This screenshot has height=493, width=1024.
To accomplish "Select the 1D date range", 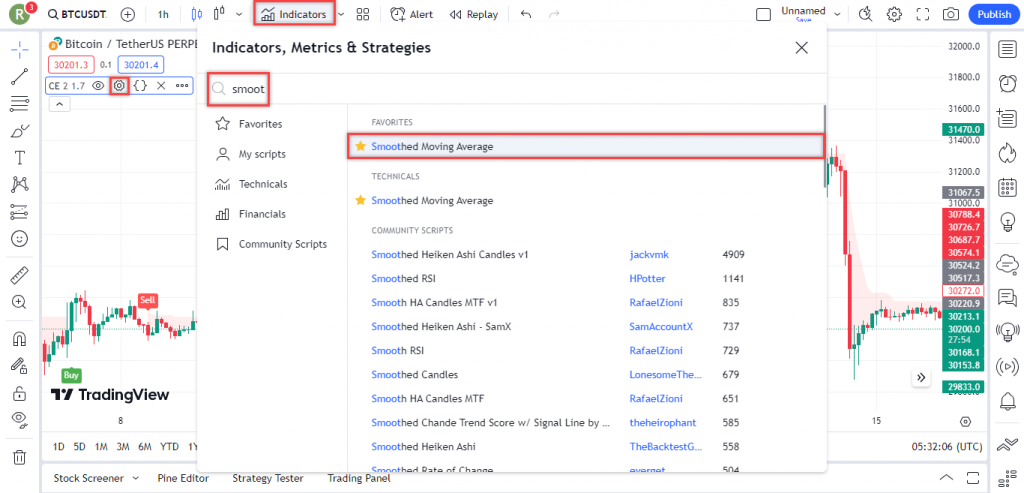I will coord(59,447).
